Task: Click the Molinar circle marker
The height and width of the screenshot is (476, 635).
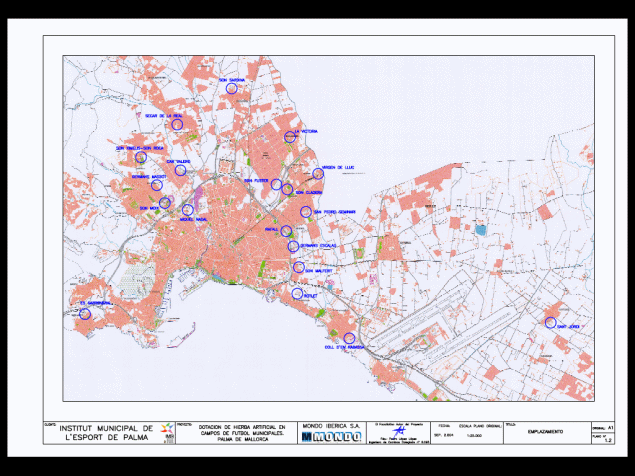Action: pyautogui.click(x=297, y=293)
